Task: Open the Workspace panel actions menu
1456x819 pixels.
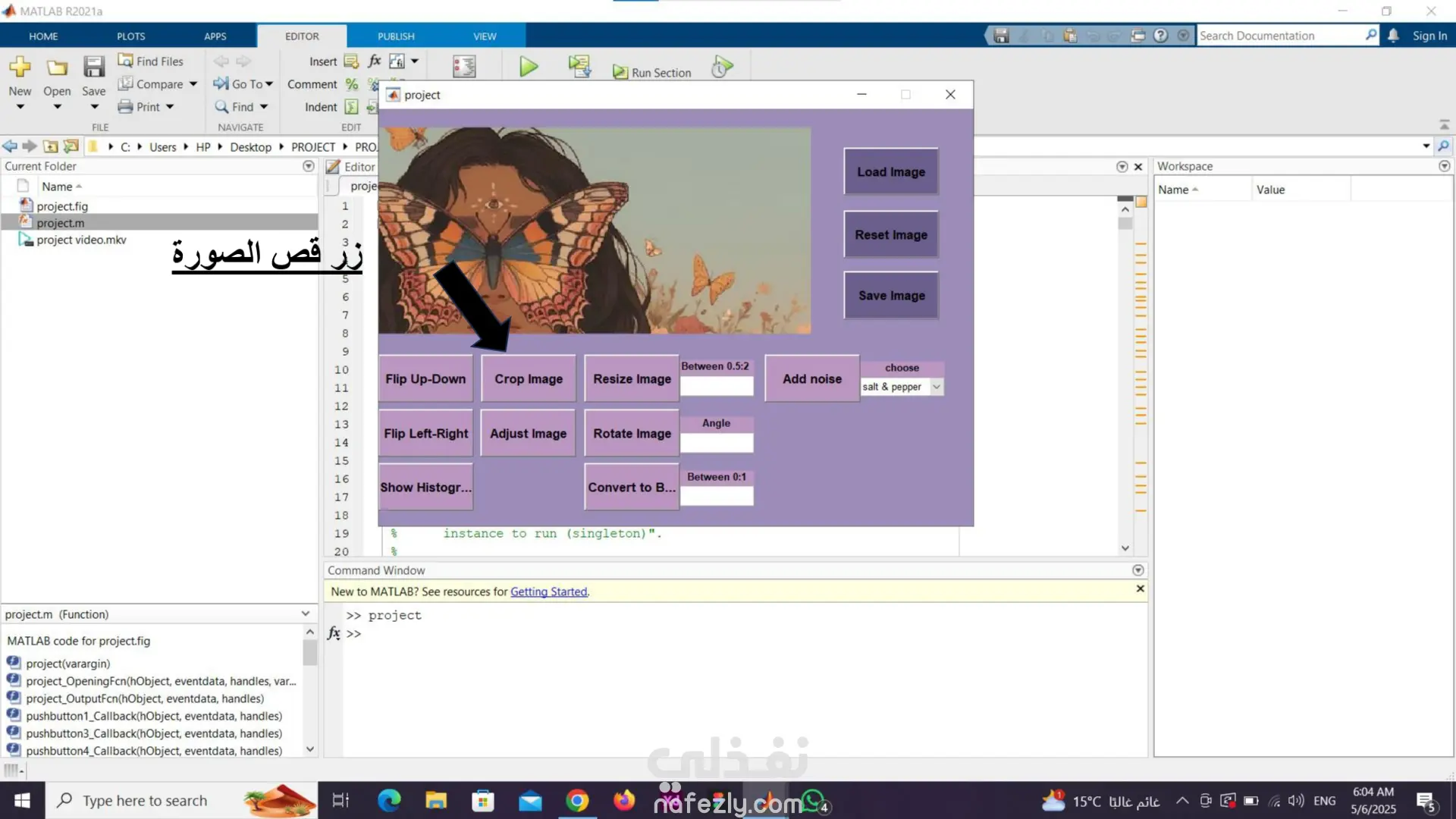Action: coord(1444,166)
